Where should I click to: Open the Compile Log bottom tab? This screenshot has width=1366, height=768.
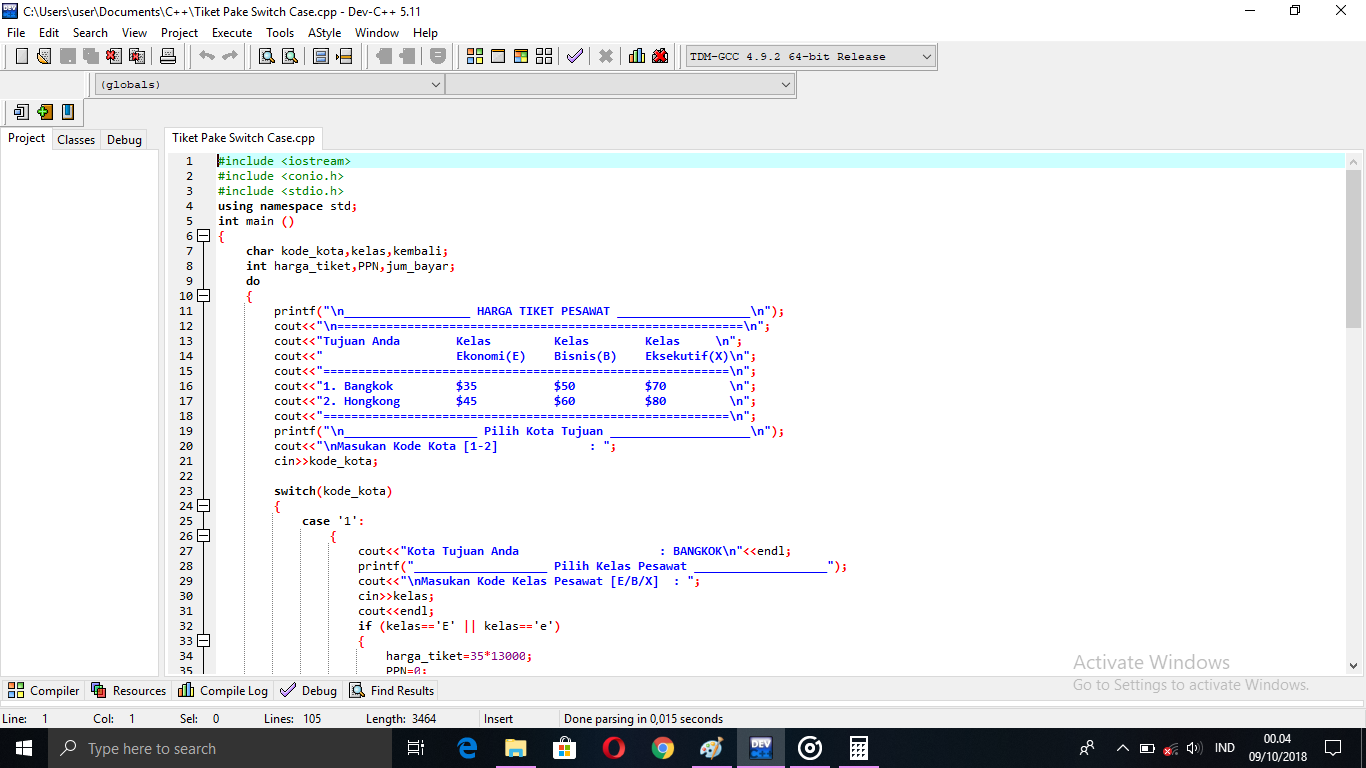(x=223, y=690)
